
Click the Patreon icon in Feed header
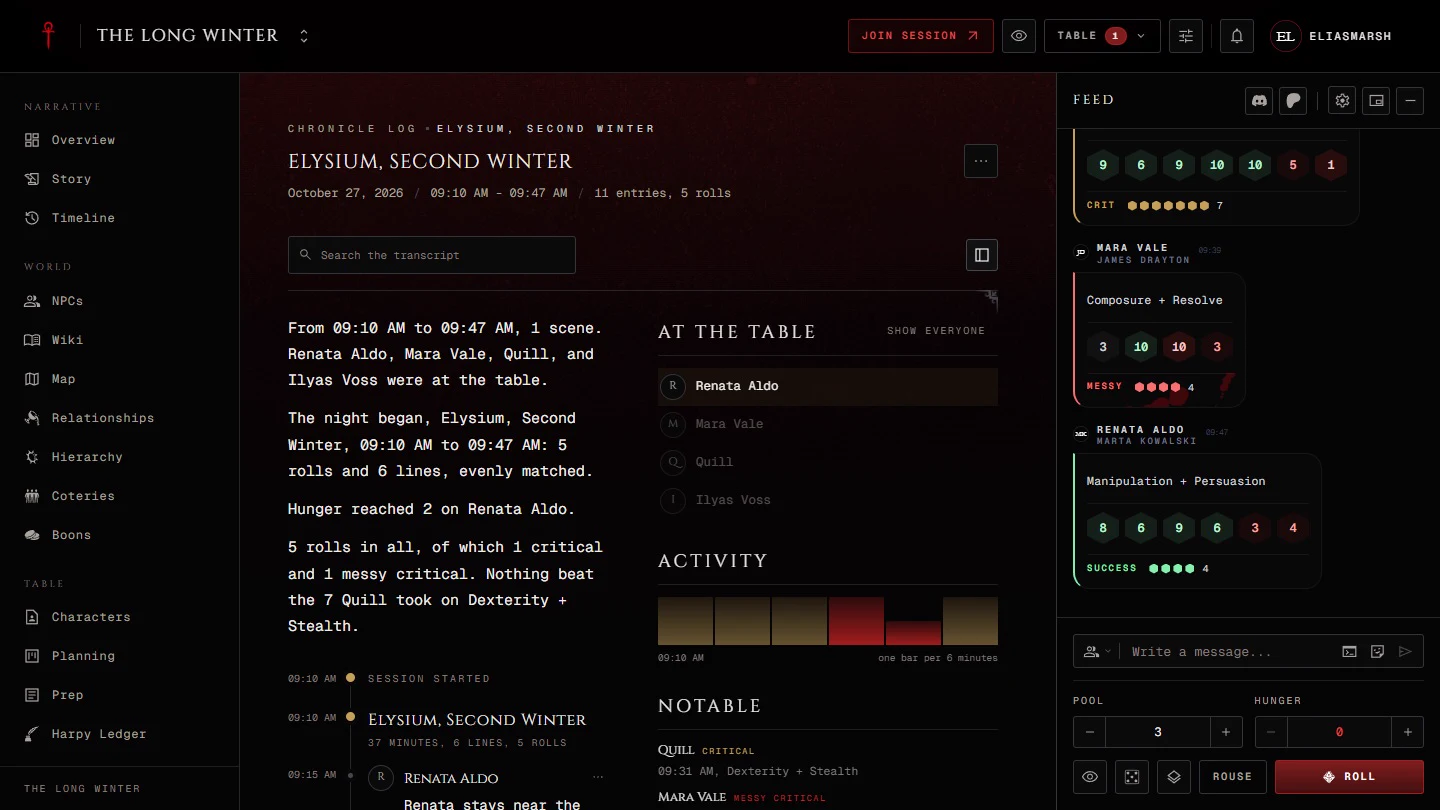1293,100
